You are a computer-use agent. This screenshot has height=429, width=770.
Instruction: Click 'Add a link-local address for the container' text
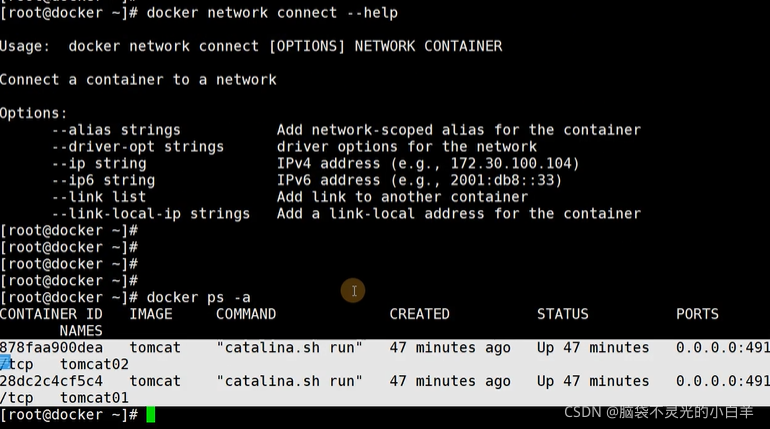459,214
